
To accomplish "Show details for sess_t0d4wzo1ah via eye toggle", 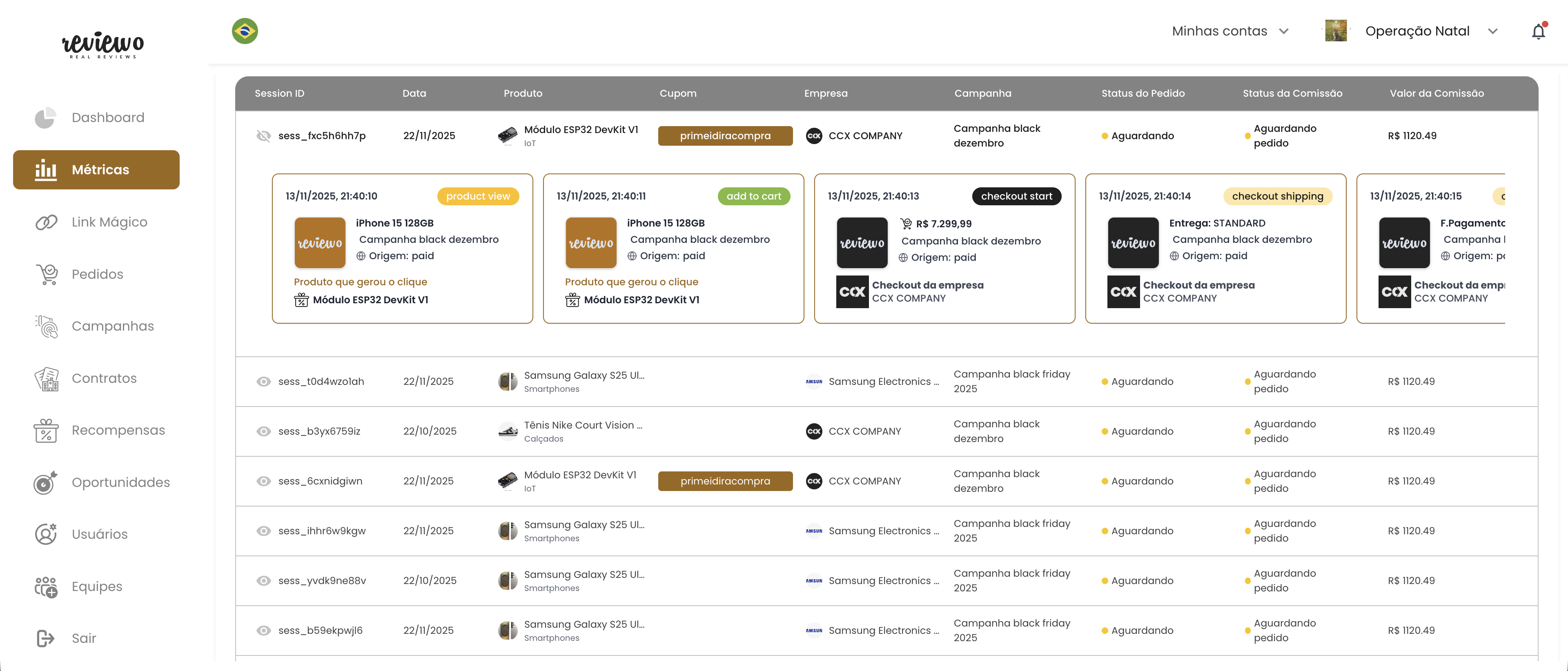I will (263, 382).
